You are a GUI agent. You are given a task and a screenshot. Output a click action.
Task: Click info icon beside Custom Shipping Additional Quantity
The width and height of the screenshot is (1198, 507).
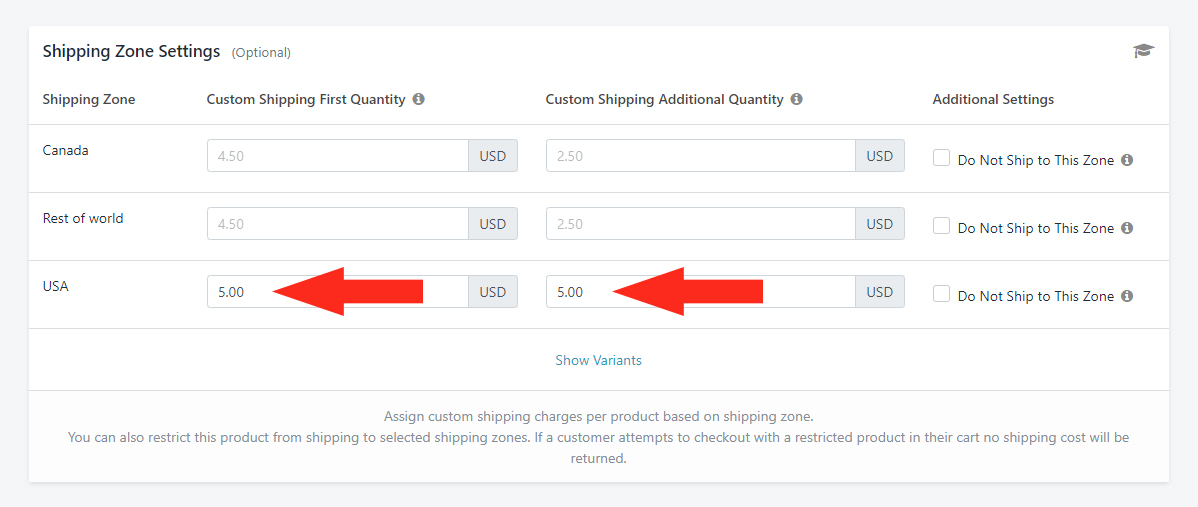[797, 99]
